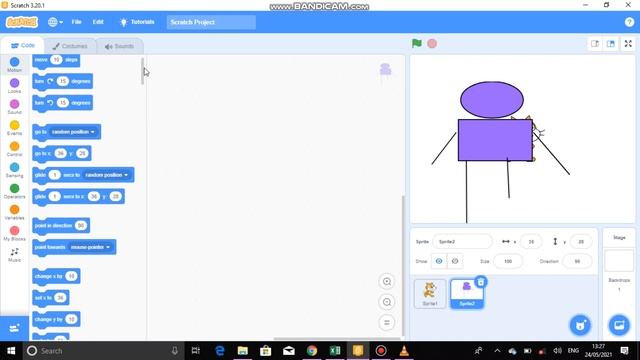The image size is (640, 360).
Task: Click the turn clockwise 15 degrees block
Action: point(62,81)
